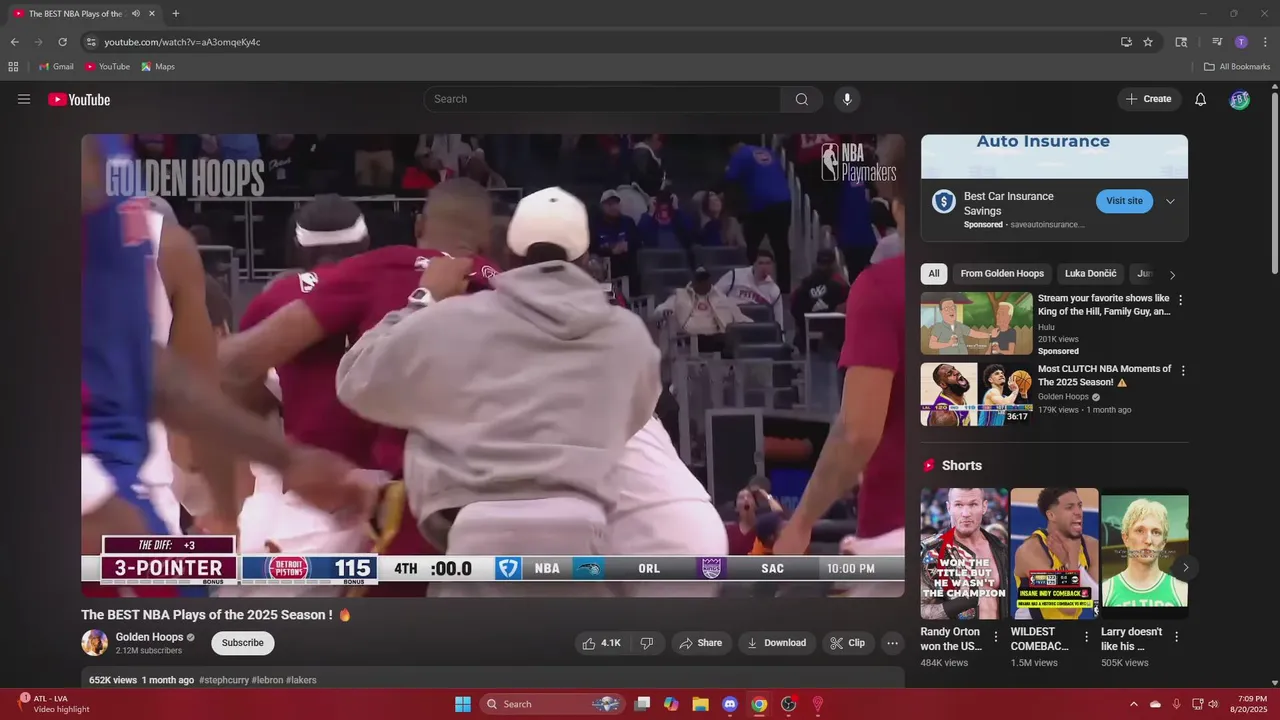Switch to the BEST NBA Plays tab
This screenshot has height=720, width=1280.
pyautogui.click(x=85, y=14)
